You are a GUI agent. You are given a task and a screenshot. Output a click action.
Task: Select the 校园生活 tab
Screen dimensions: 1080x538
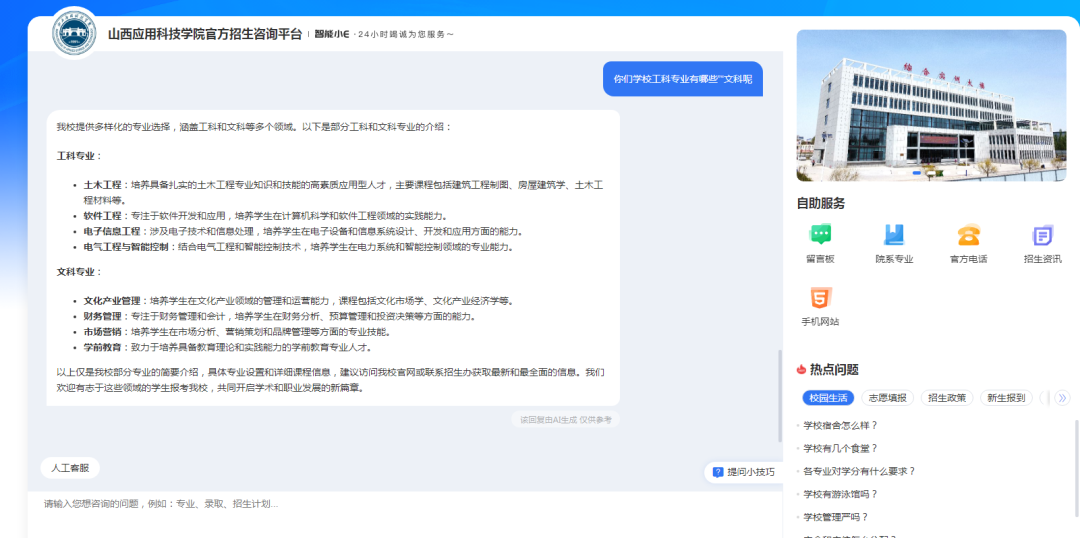point(828,398)
